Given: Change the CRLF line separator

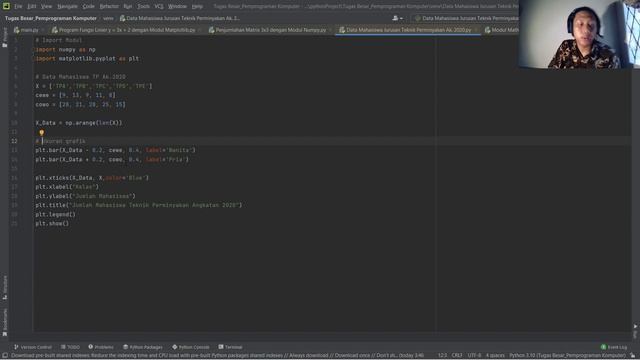Looking at the screenshot, I should (457, 356).
